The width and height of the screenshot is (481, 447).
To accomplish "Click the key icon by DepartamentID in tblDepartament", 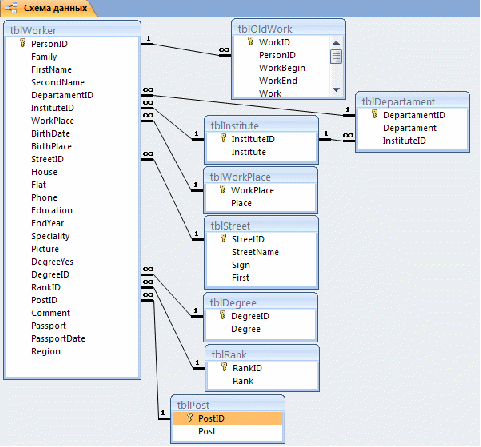I will (x=375, y=114).
